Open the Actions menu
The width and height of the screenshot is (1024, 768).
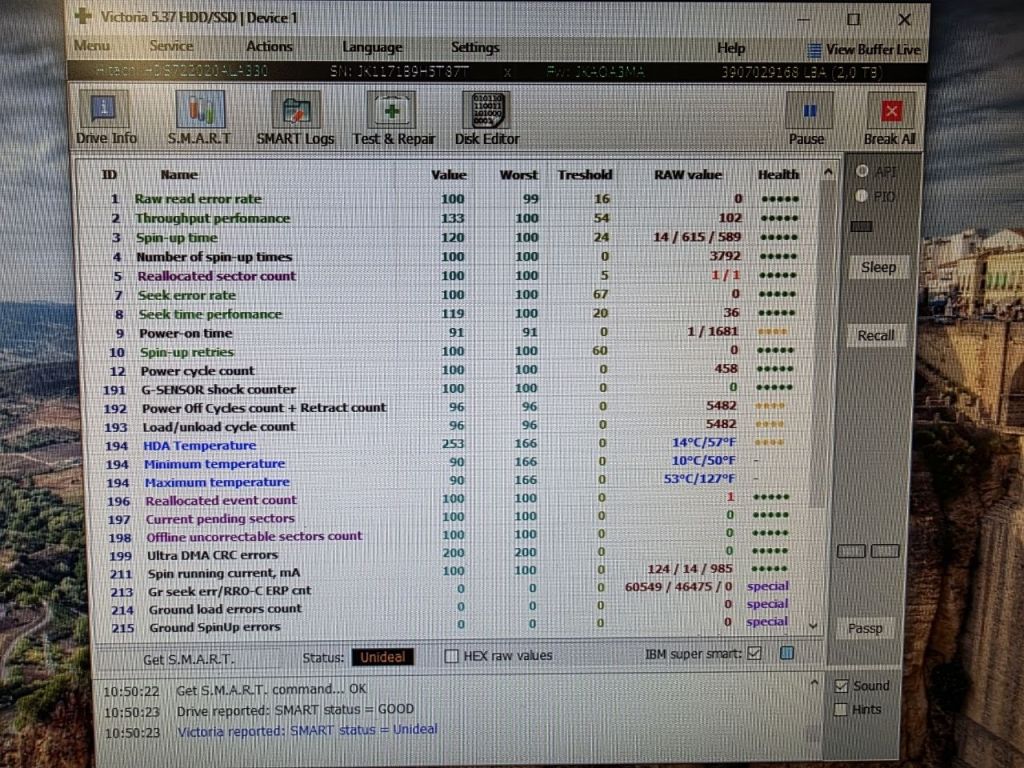click(x=269, y=46)
